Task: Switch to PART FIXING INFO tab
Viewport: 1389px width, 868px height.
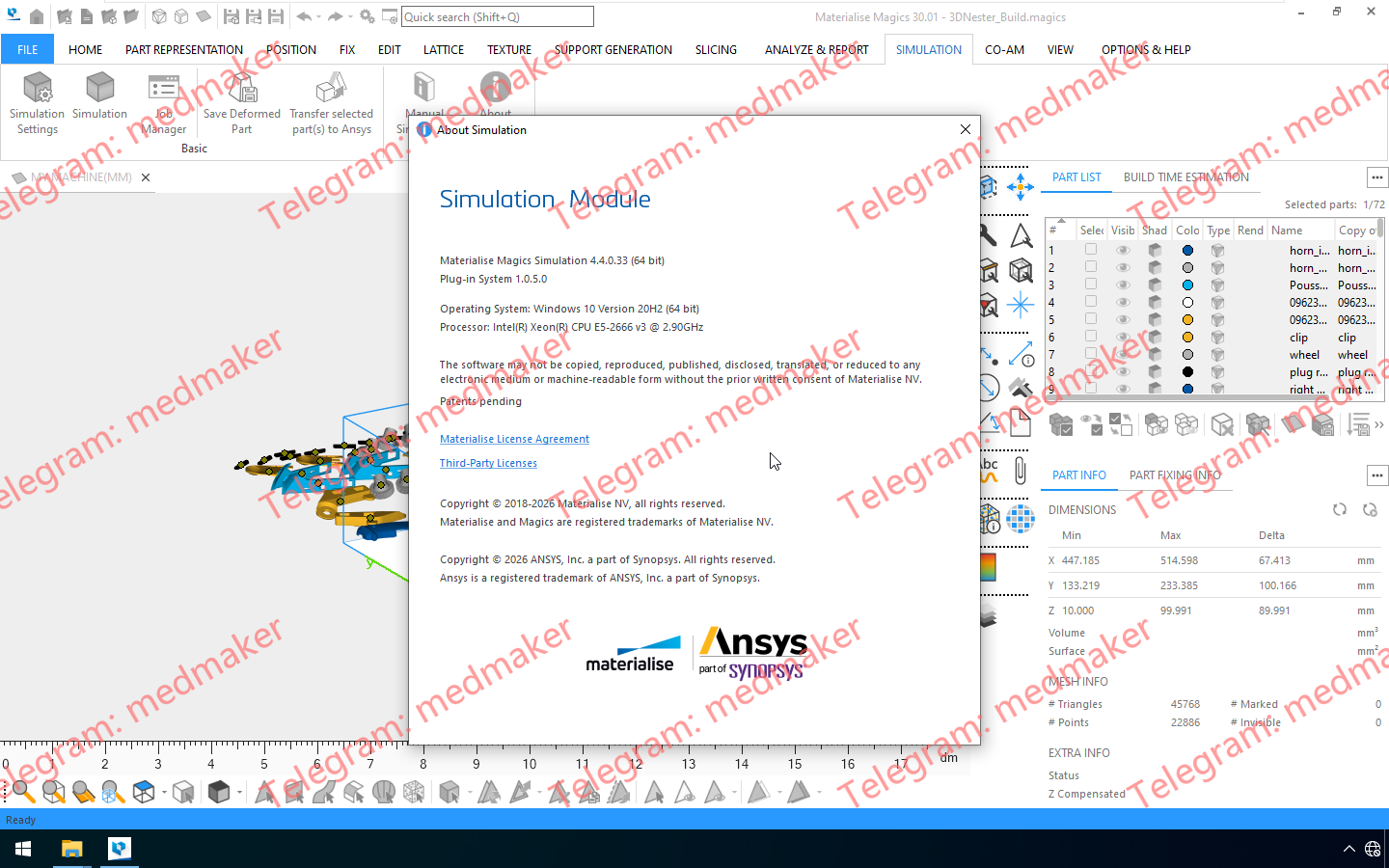Action: 1175,475
